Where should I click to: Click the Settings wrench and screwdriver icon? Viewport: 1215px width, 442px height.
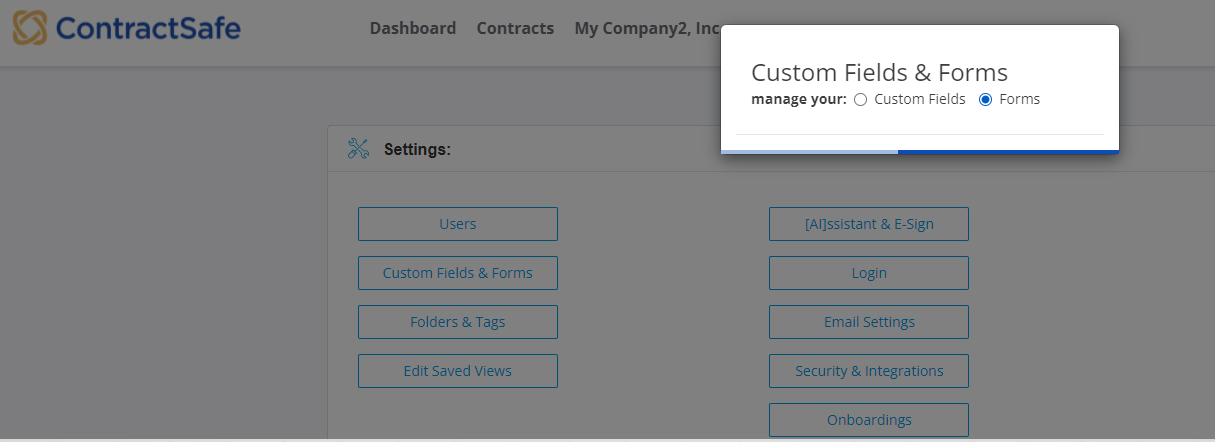358,149
